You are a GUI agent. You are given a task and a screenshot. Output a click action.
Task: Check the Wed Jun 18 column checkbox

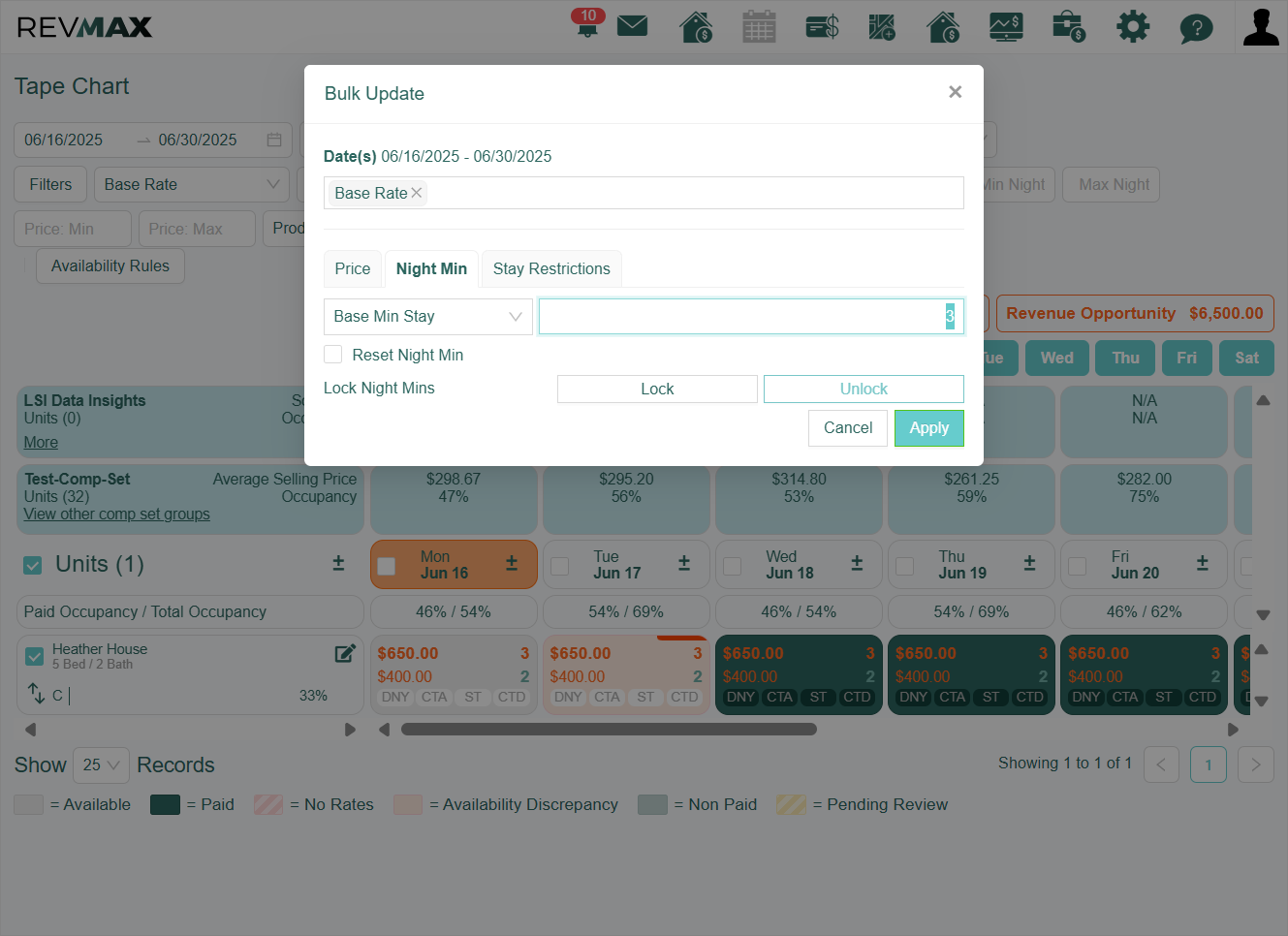pos(733,566)
